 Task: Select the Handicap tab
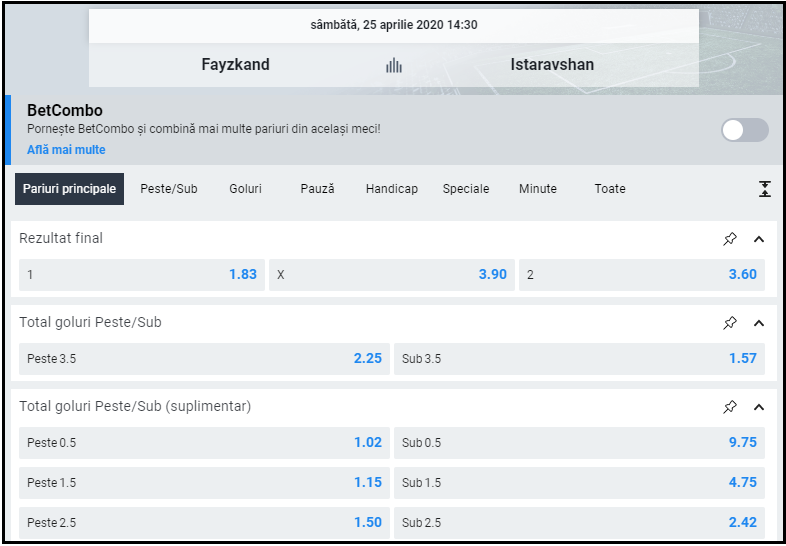pos(392,189)
